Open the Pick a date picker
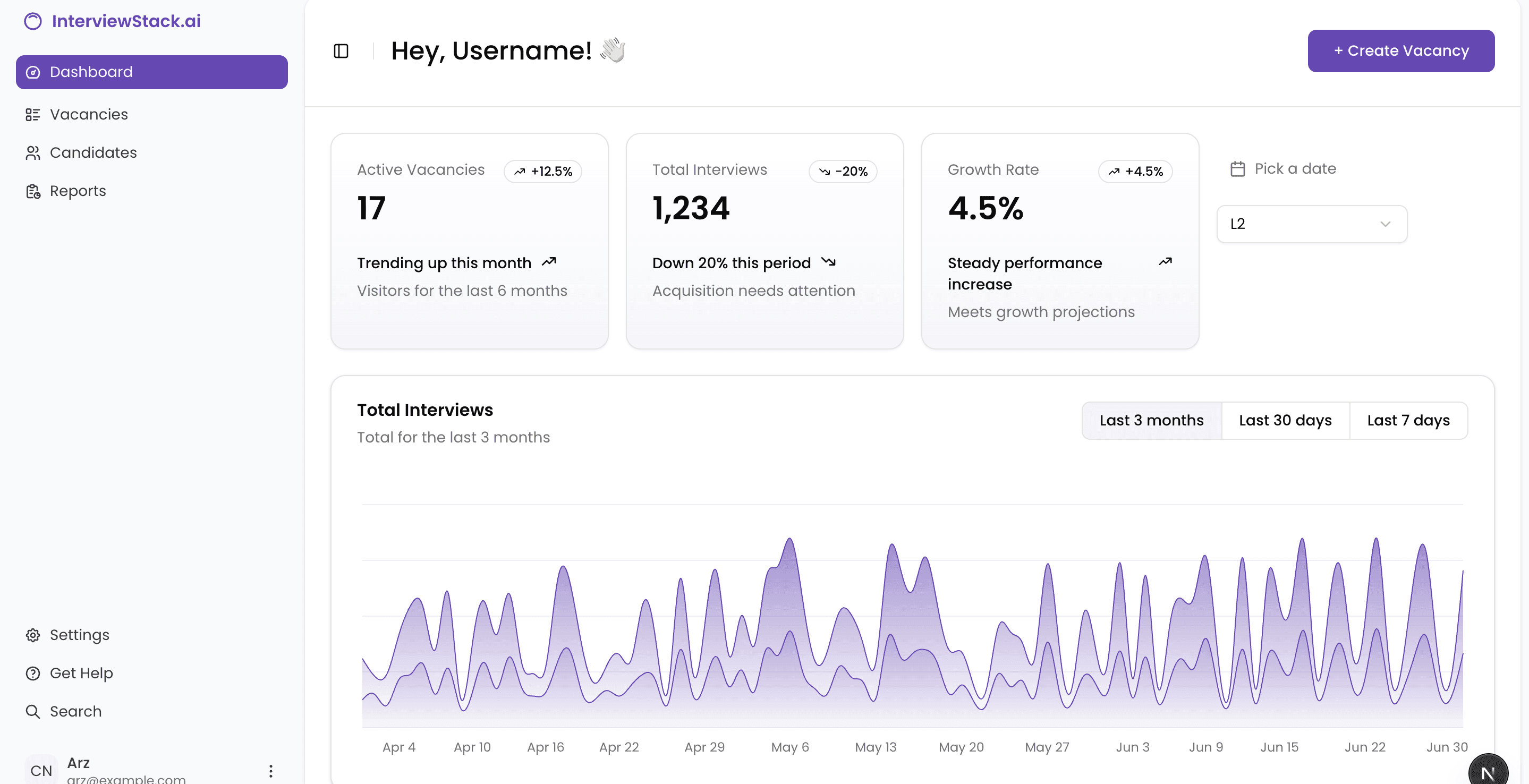This screenshot has height=784, width=1529. 1294,169
